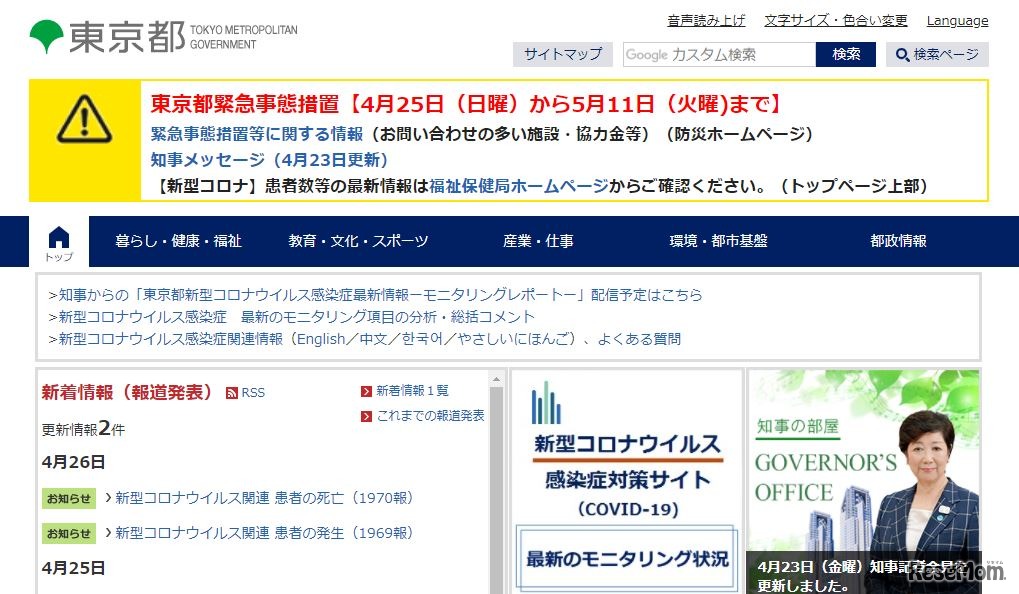Open 都政情報 menu
The width and height of the screenshot is (1019, 594).
click(x=898, y=241)
